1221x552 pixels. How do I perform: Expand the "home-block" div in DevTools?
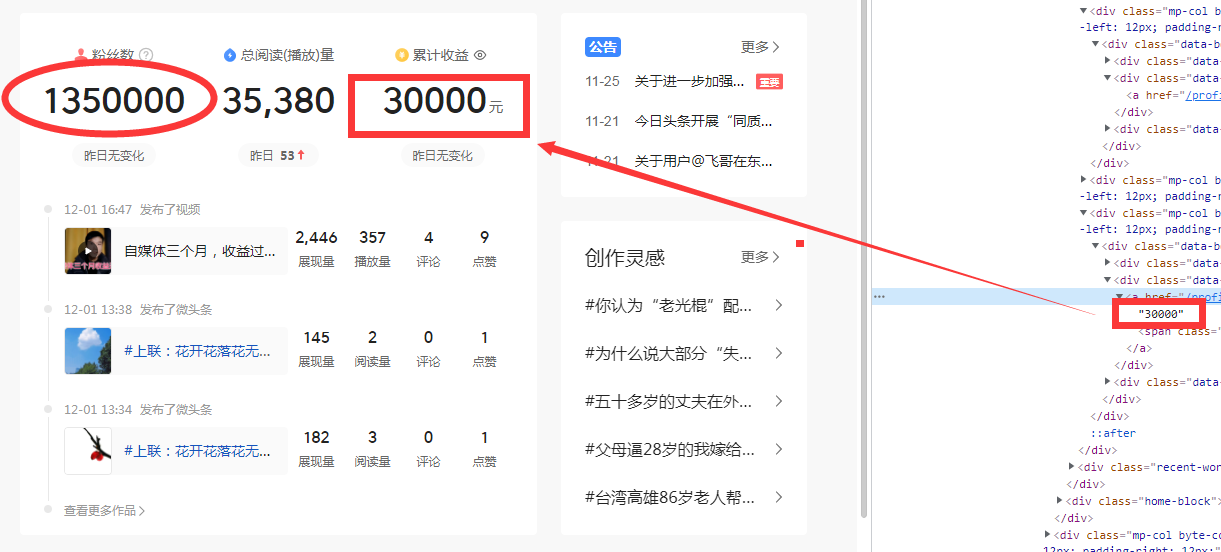(1061, 501)
